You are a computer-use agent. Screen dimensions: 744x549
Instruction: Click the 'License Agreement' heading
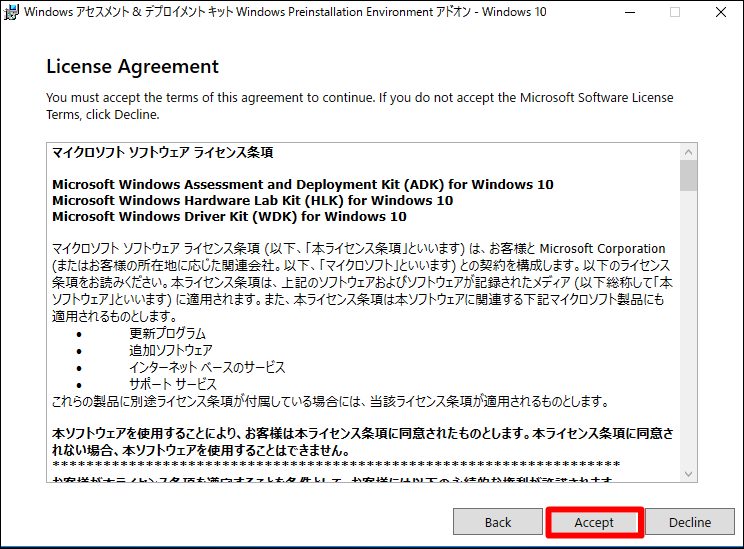coord(132,66)
